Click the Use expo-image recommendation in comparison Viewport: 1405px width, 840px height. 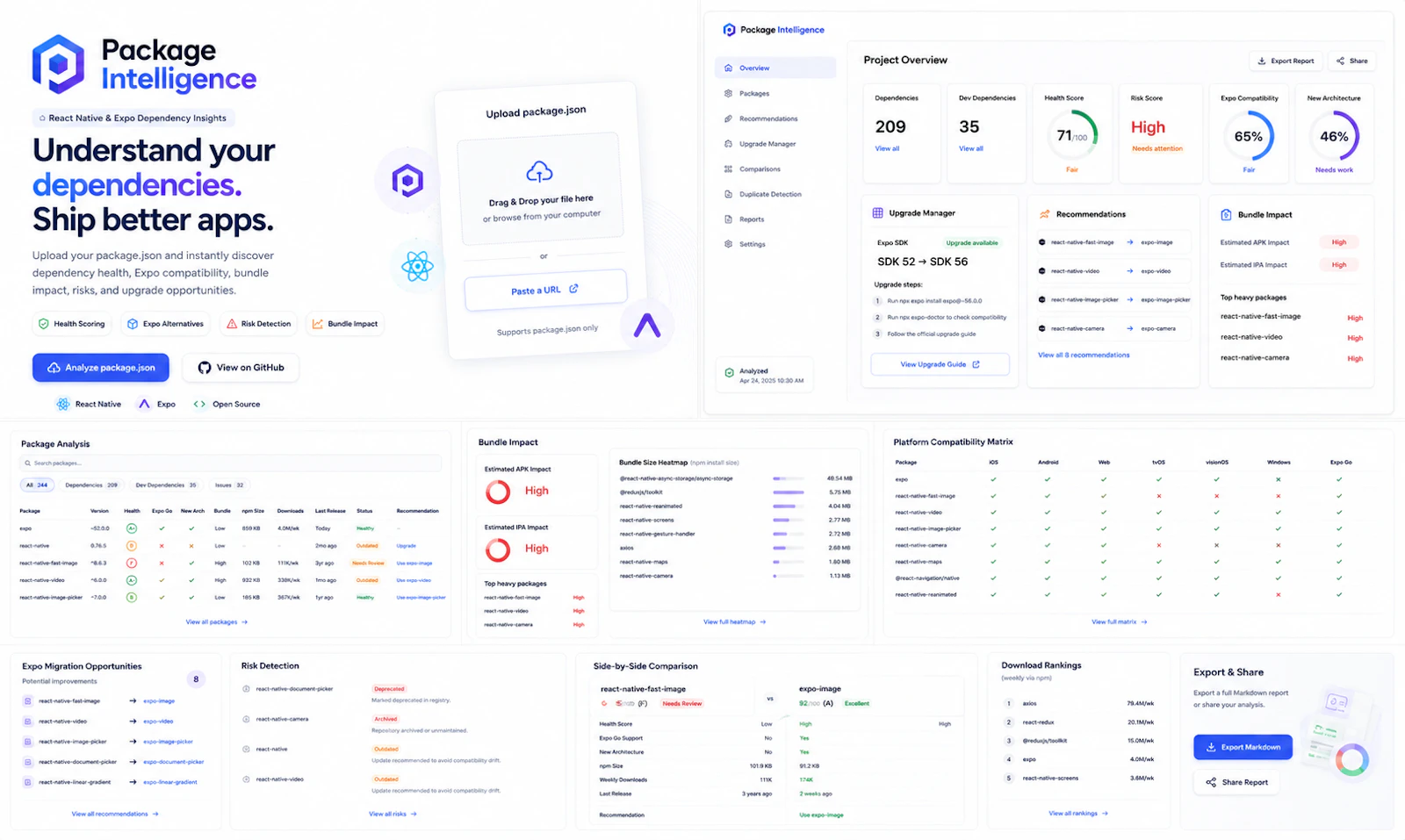pyautogui.click(x=821, y=815)
